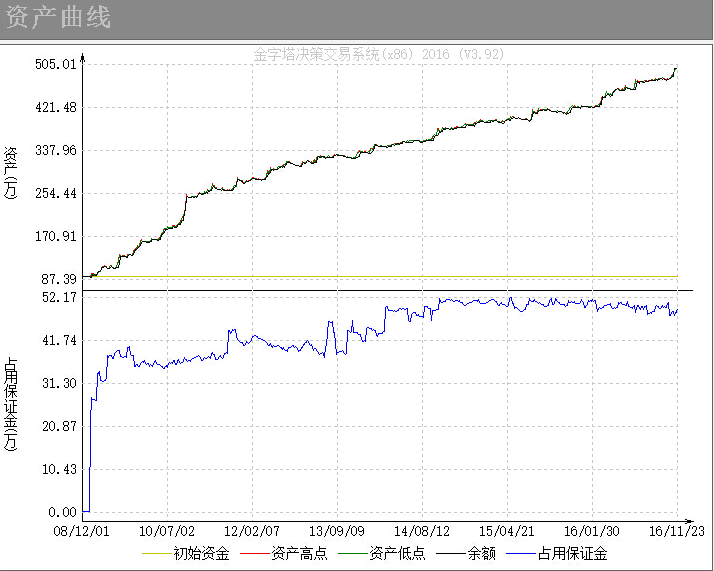Click the 14/08/12 date label

[422, 531]
